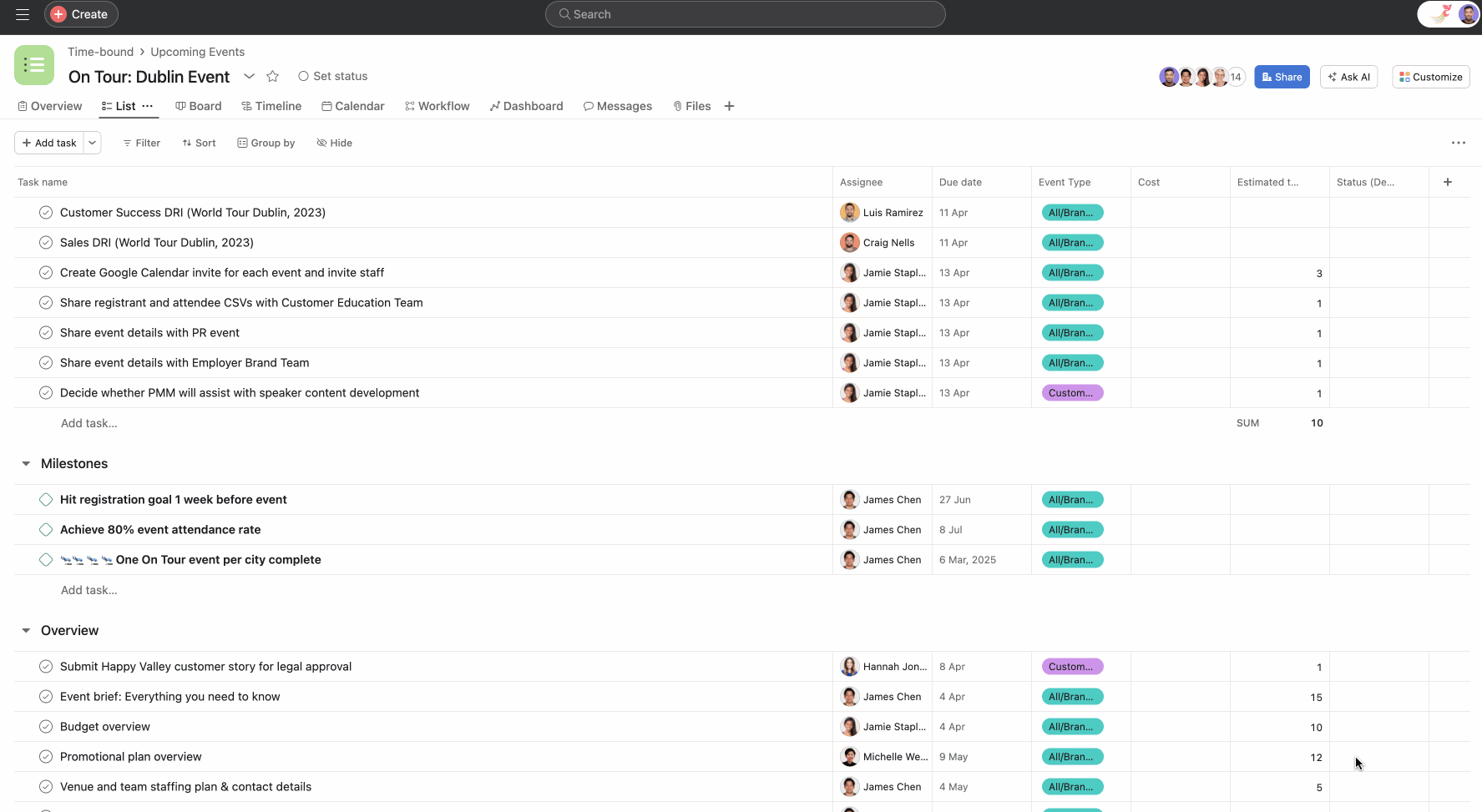Open Sort options for the task list
This screenshot has height=812, width=1482.
click(199, 143)
